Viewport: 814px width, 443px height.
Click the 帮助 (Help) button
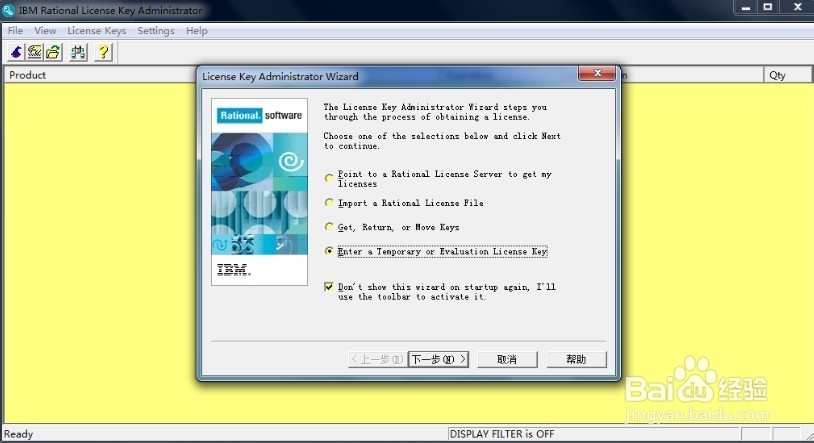click(576, 359)
